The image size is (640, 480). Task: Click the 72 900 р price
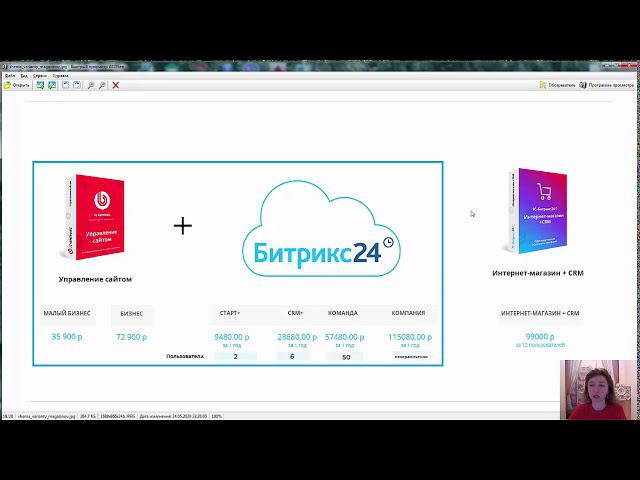click(x=131, y=337)
